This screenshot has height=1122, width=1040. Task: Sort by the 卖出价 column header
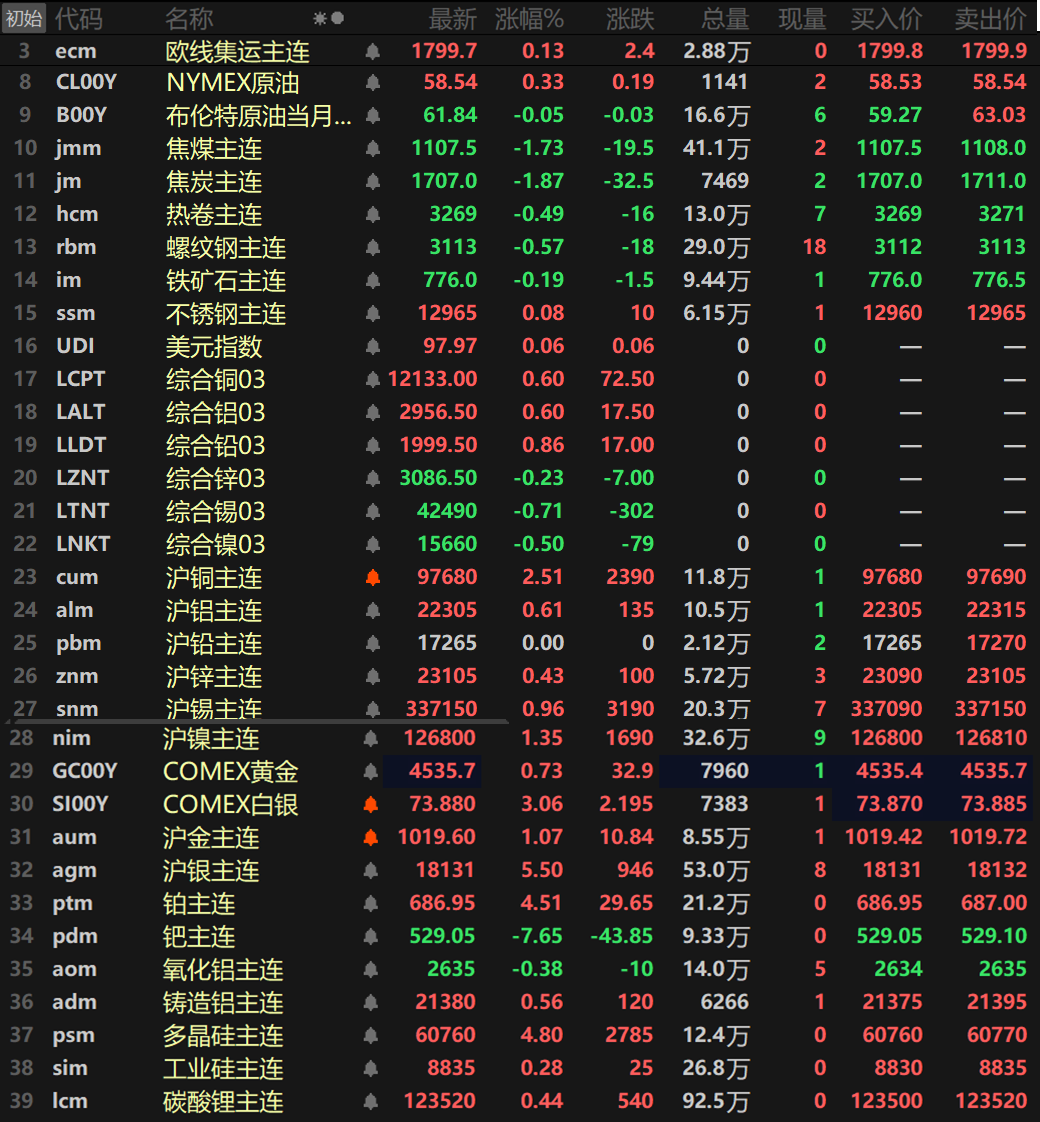click(991, 19)
